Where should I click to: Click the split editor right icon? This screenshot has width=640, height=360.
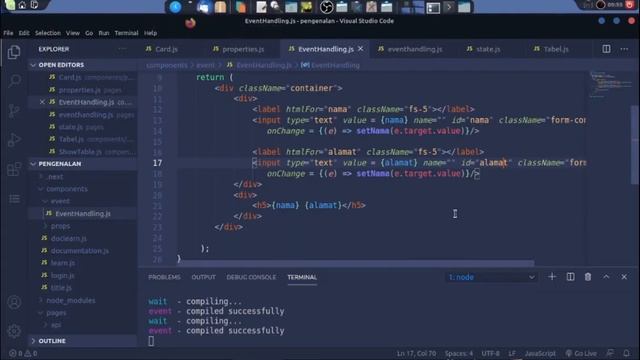607,49
